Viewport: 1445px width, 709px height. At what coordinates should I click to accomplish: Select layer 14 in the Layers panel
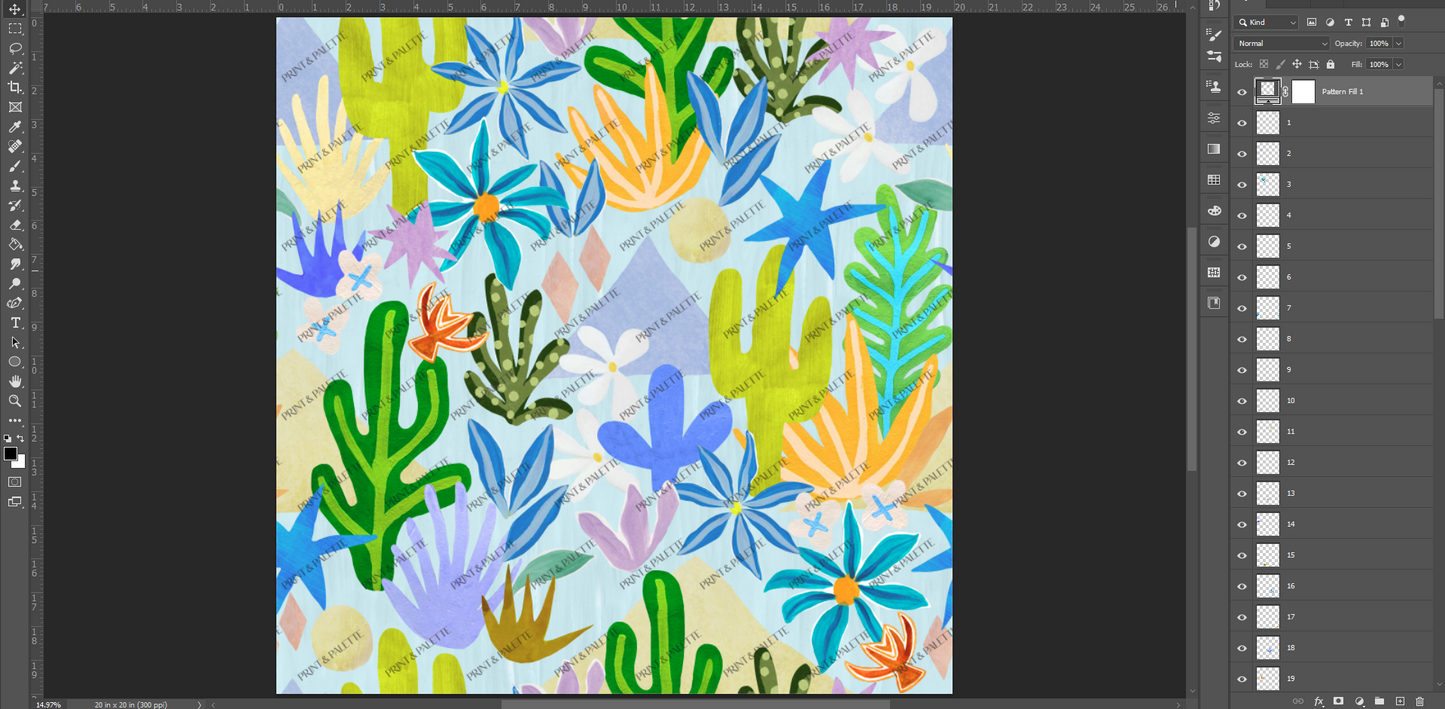(x=1334, y=524)
